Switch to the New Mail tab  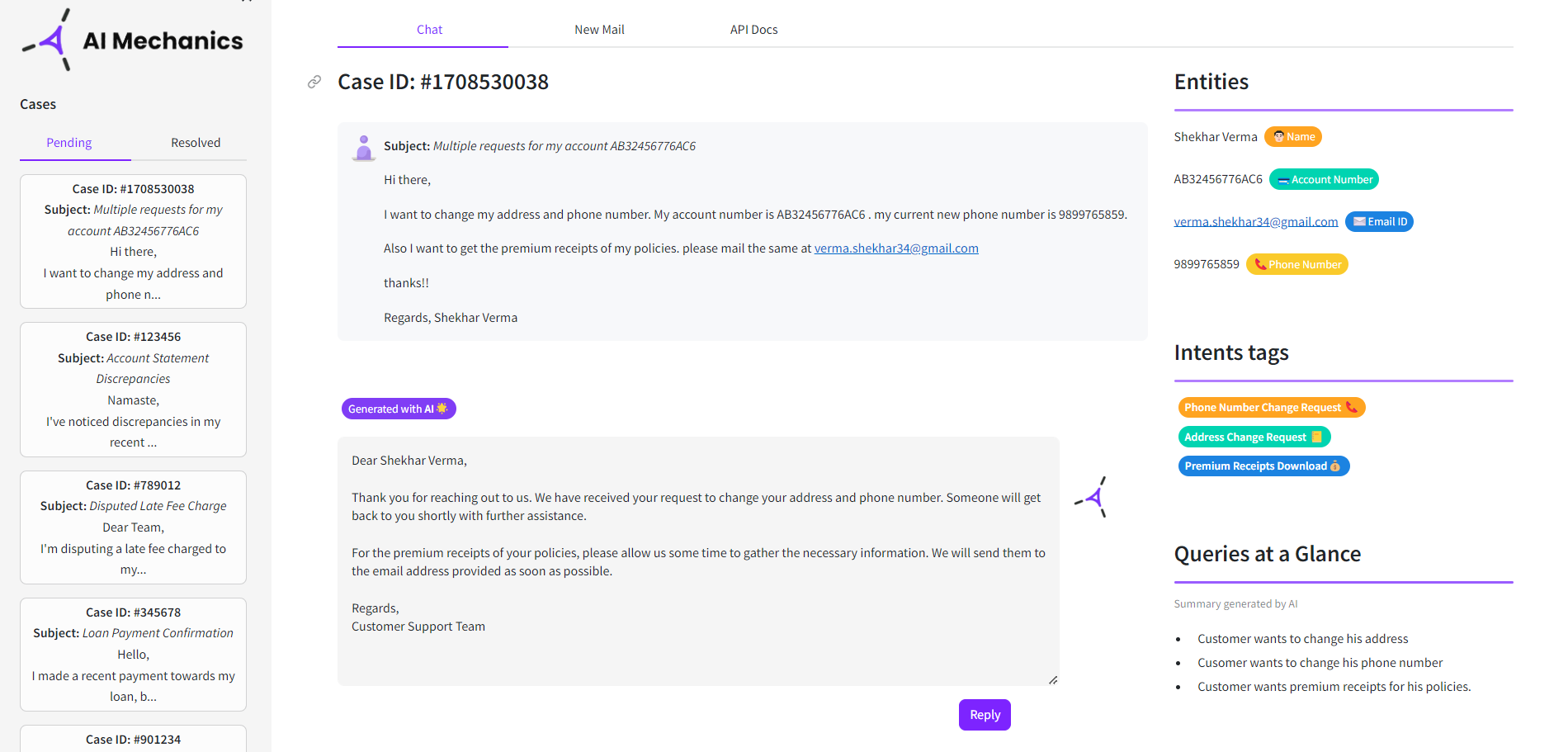pyautogui.click(x=599, y=29)
